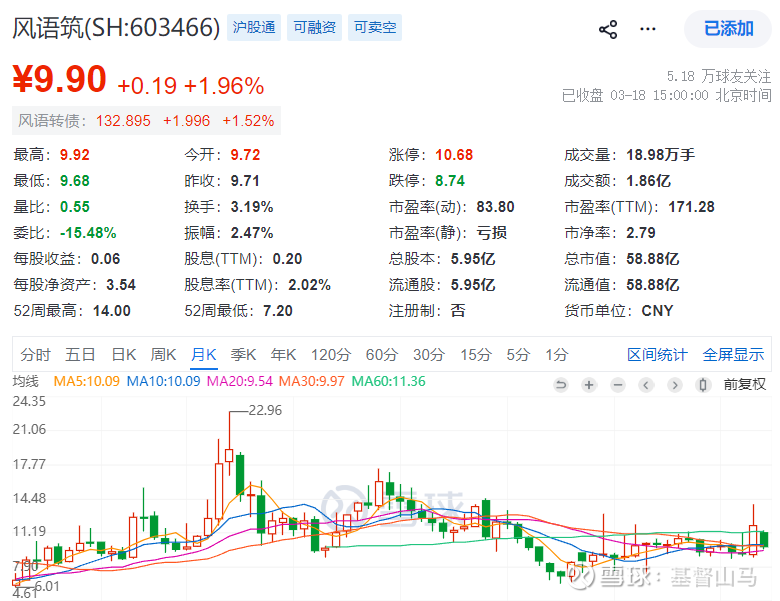Viewport: 780px width, 601px height.
Task: Zoom out chart with minus icon
Action: (x=618, y=385)
